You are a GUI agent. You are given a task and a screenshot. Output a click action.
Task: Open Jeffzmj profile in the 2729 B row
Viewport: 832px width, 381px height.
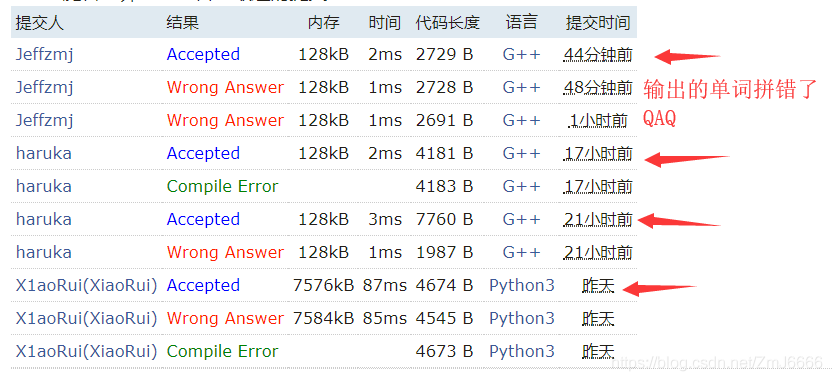[x=45, y=55]
